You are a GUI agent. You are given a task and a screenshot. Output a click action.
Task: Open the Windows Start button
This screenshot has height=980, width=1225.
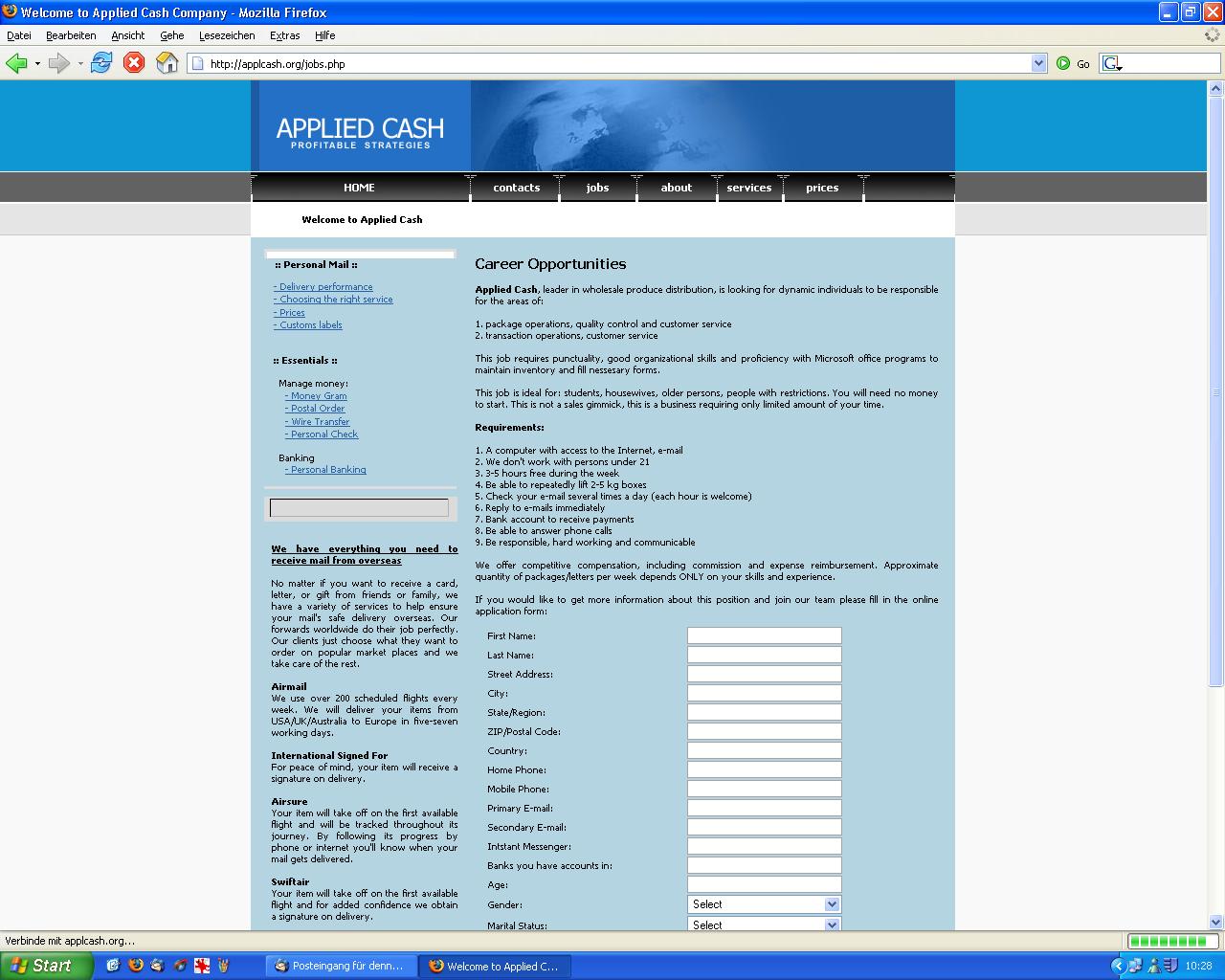[47, 966]
